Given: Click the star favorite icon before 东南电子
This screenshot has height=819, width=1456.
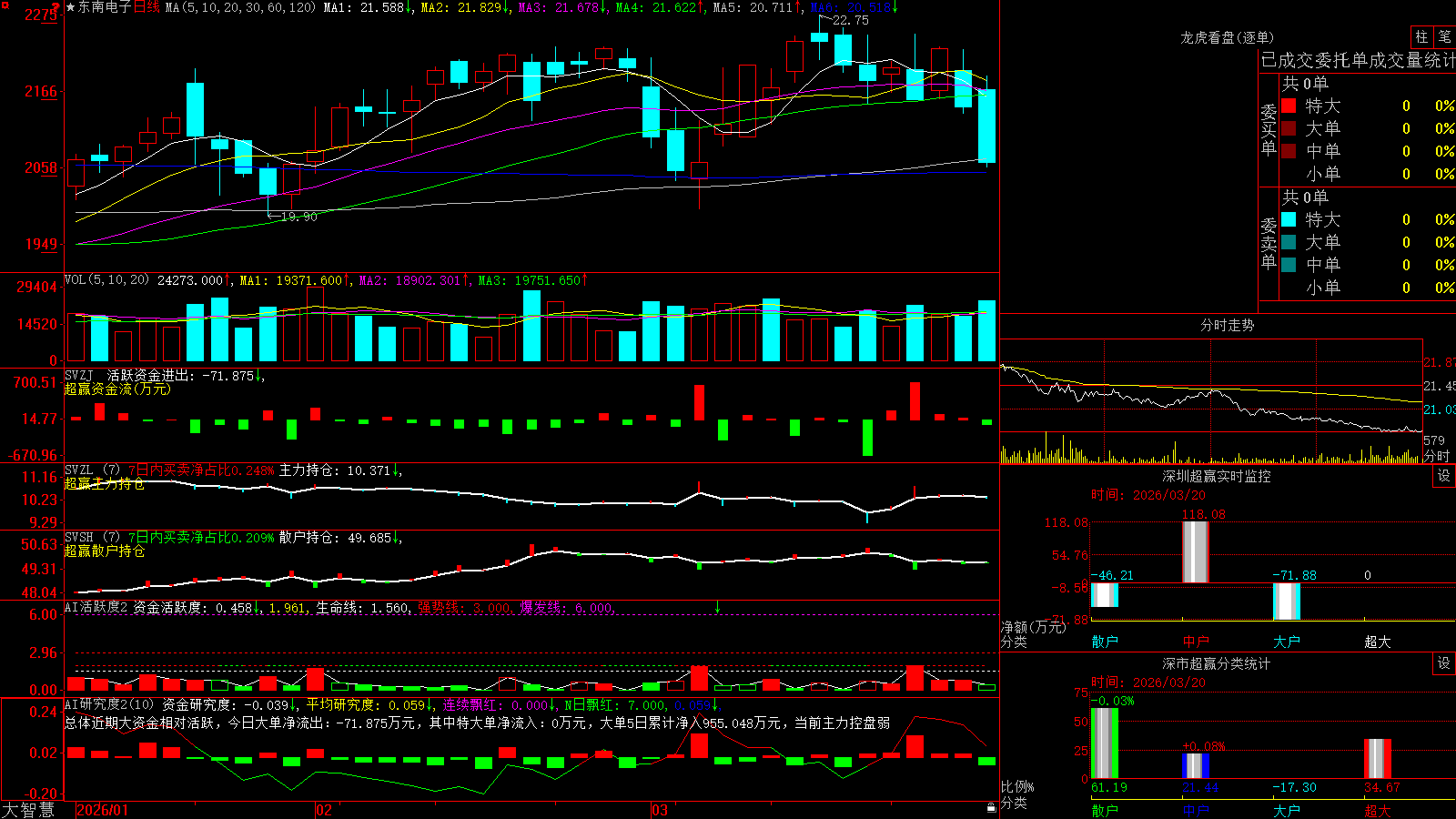Looking at the screenshot, I should 71,7.
